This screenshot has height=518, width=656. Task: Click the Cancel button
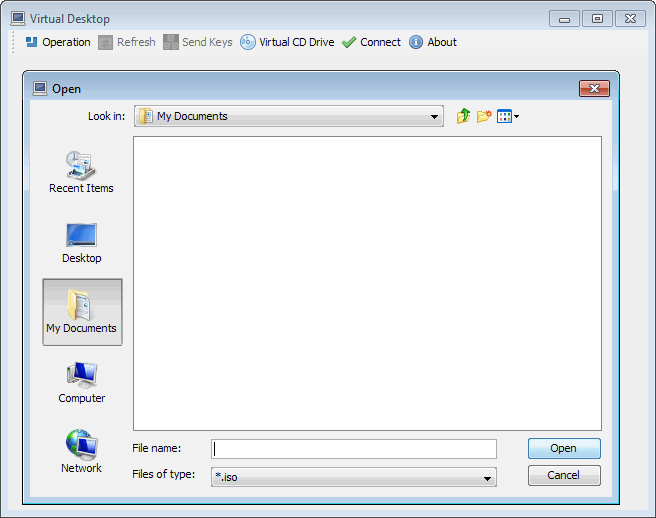click(564, 475)
